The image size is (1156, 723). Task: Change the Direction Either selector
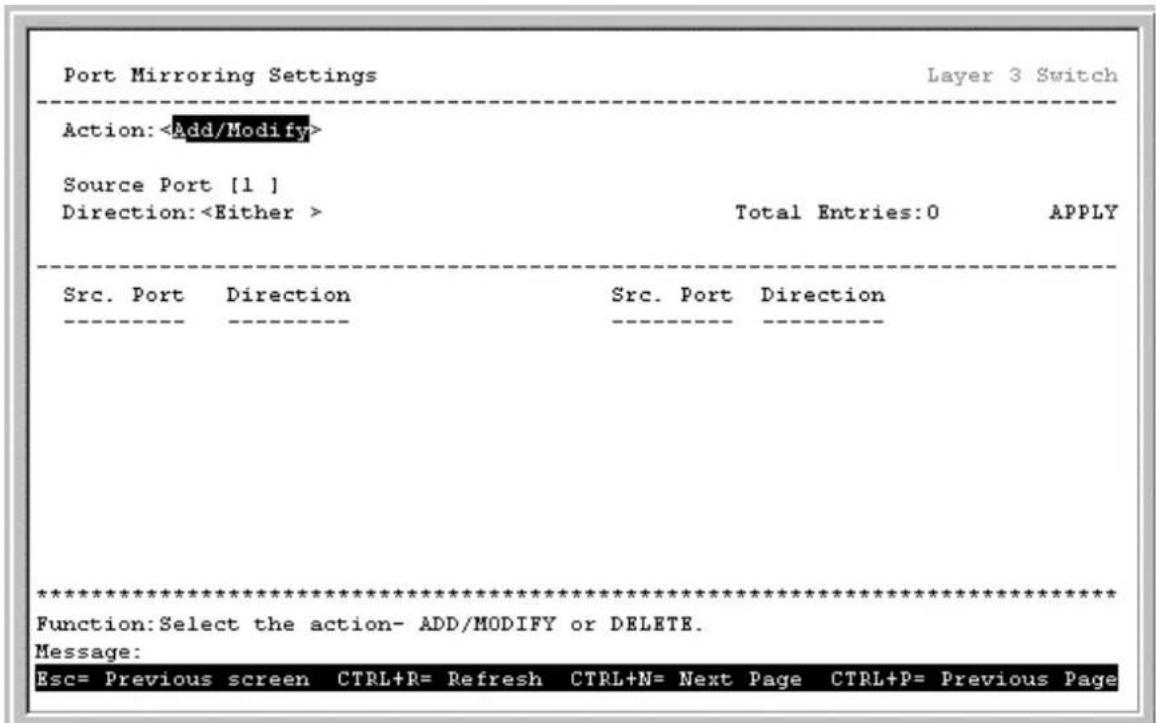tap(261, 213)
